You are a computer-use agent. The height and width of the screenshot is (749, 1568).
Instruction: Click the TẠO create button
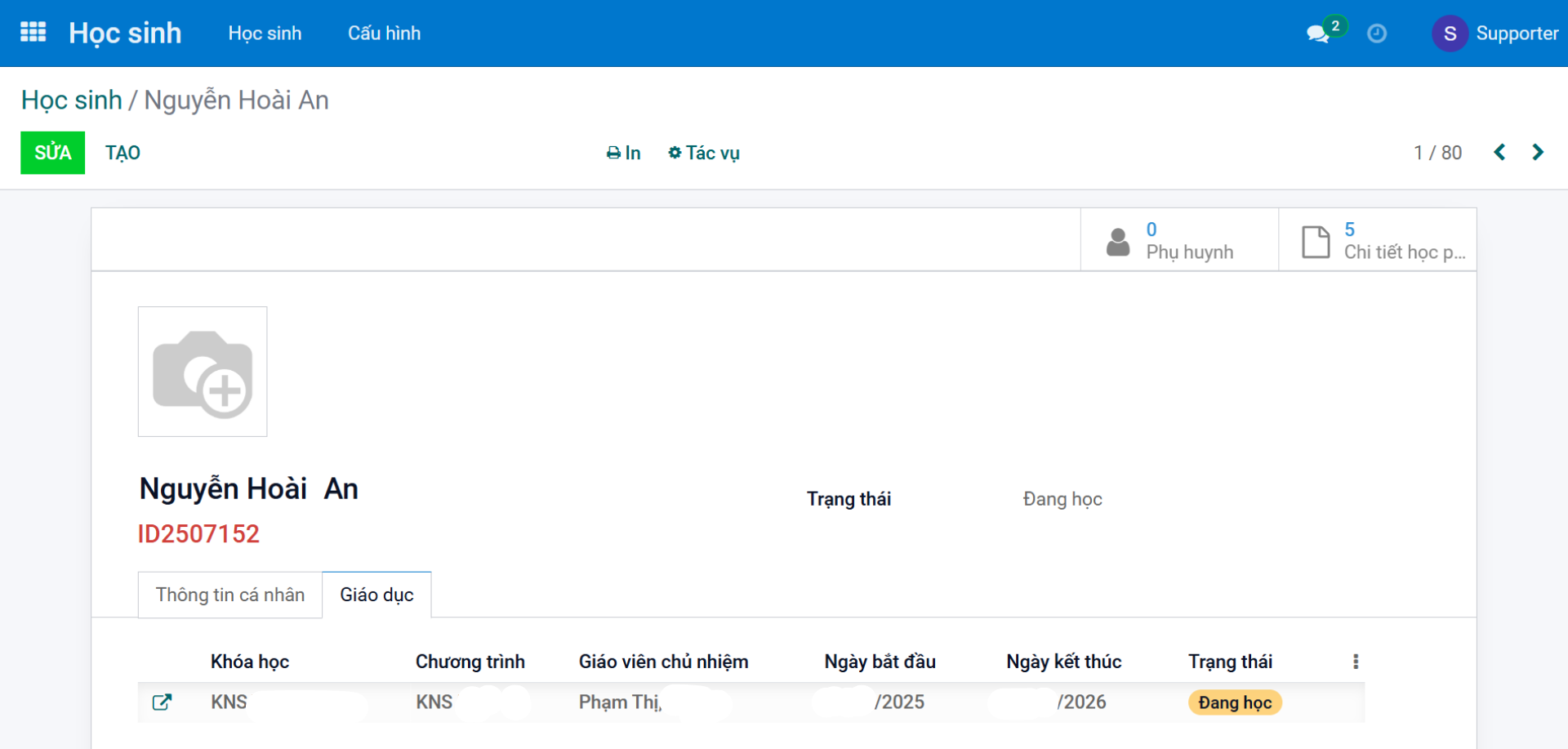click(x=122, y=154)
